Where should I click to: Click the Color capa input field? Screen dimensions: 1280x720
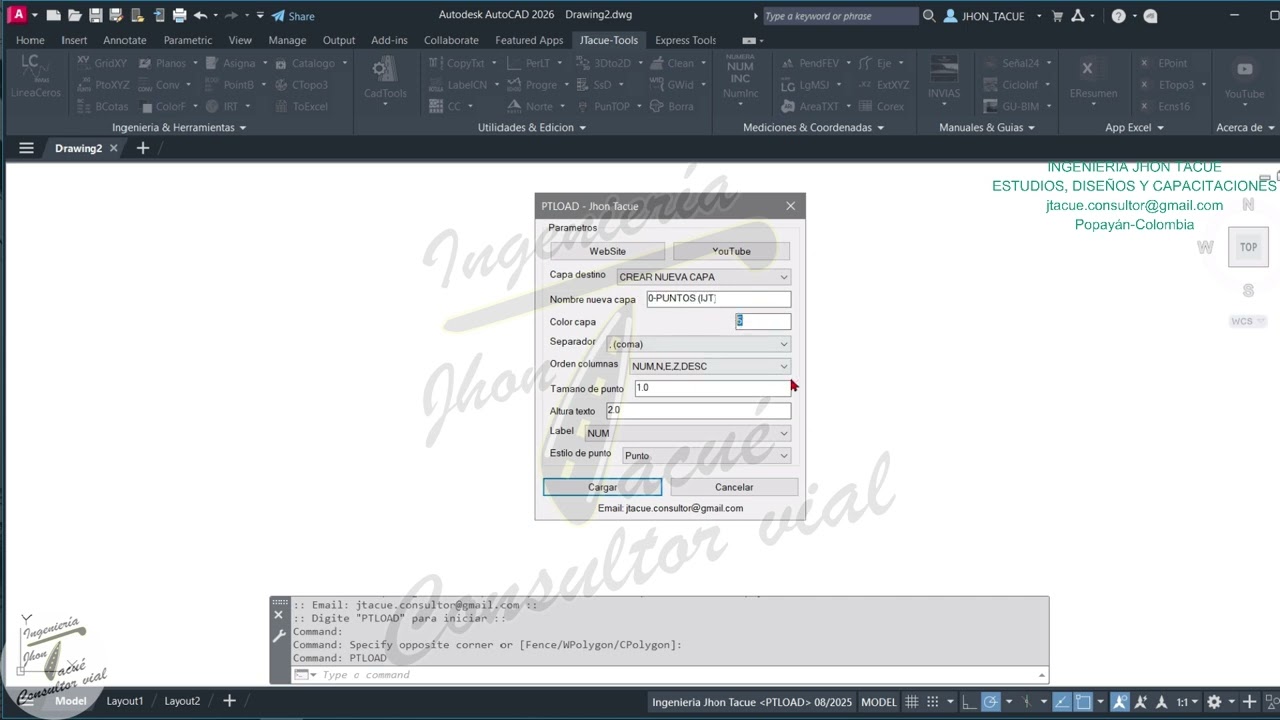[x=763, y=321]
